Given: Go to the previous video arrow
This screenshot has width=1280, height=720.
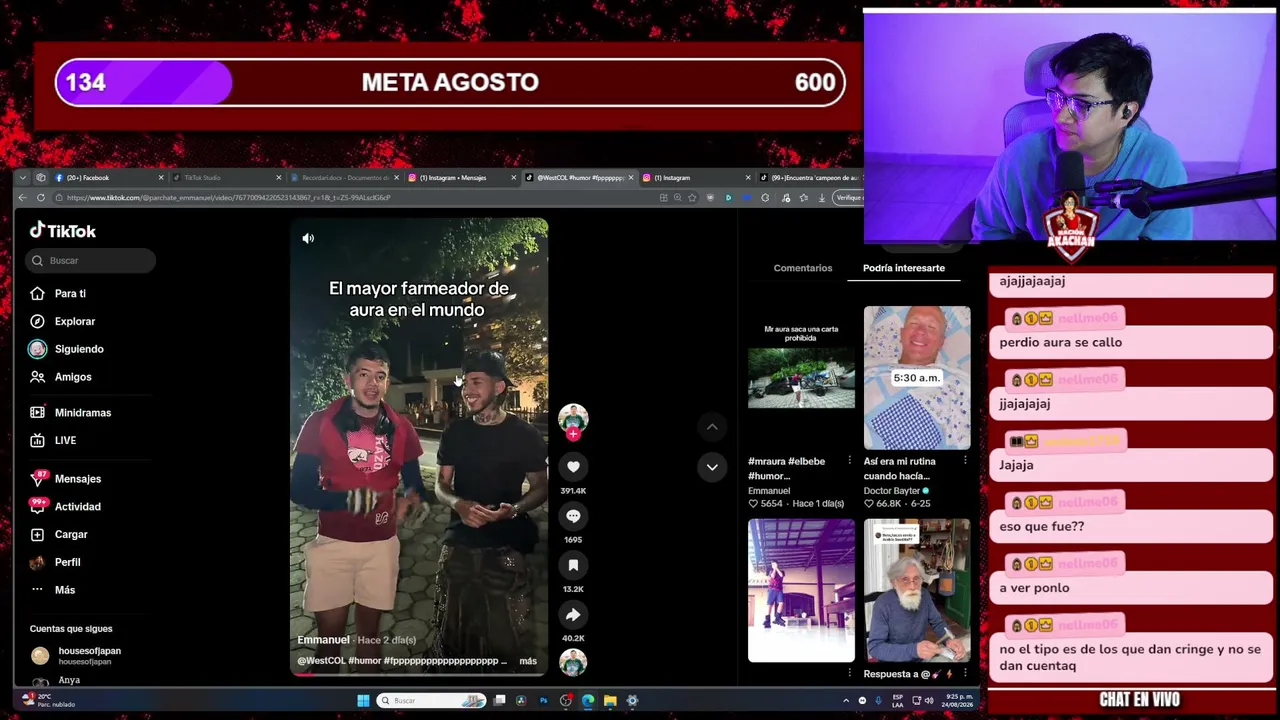Looking at the screenshot, I should pos(712,427).
